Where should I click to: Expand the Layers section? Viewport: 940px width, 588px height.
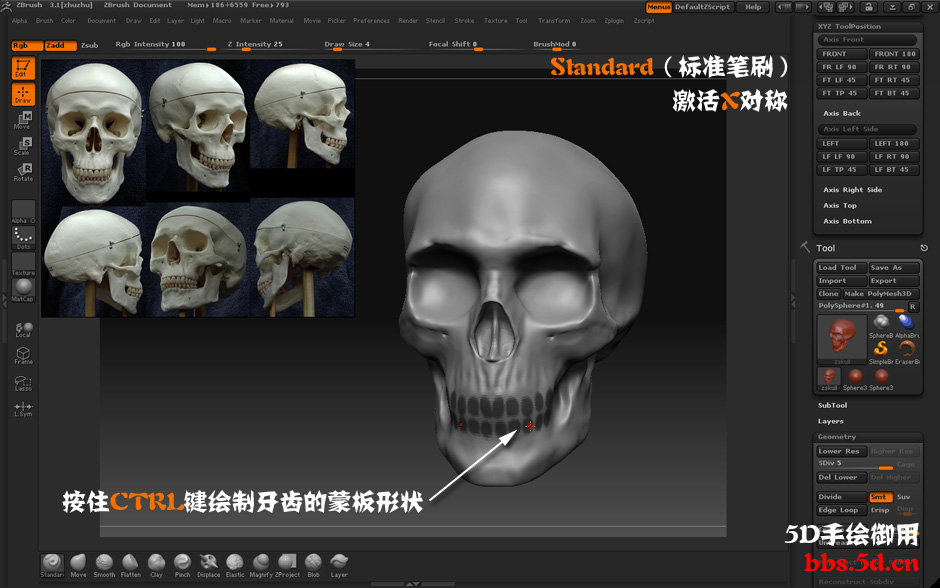click(830, 421)
